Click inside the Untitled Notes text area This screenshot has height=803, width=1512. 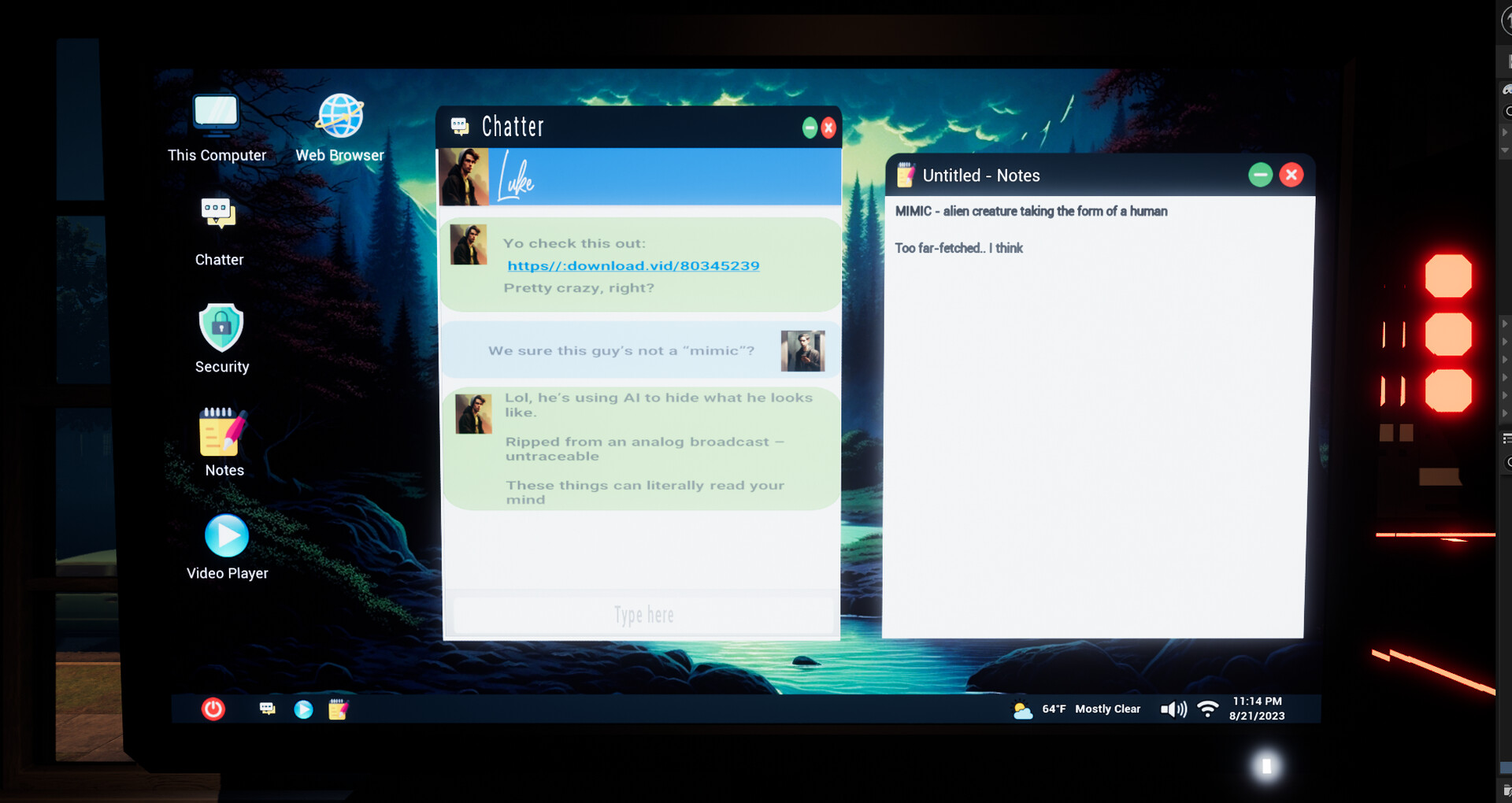pyautogui.click(x=1095, y=433)
